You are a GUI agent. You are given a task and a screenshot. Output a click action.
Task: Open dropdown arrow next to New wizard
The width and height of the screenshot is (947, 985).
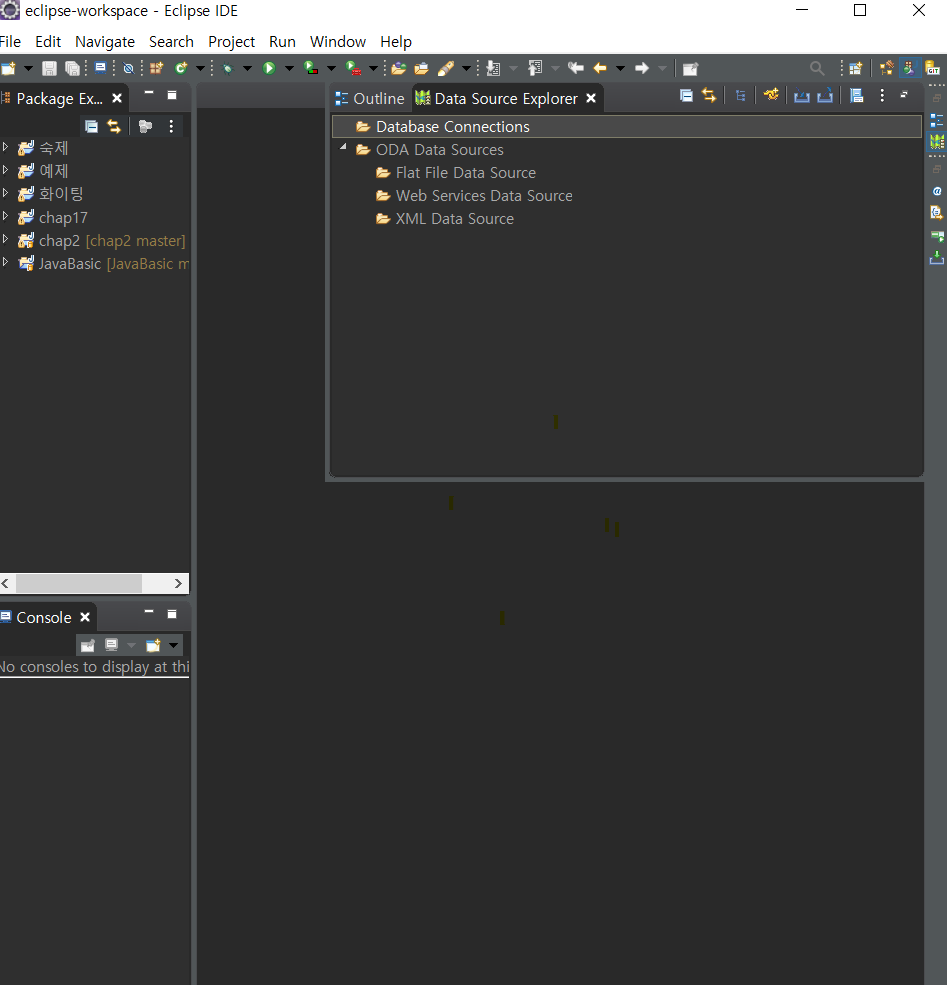(28, 68)
